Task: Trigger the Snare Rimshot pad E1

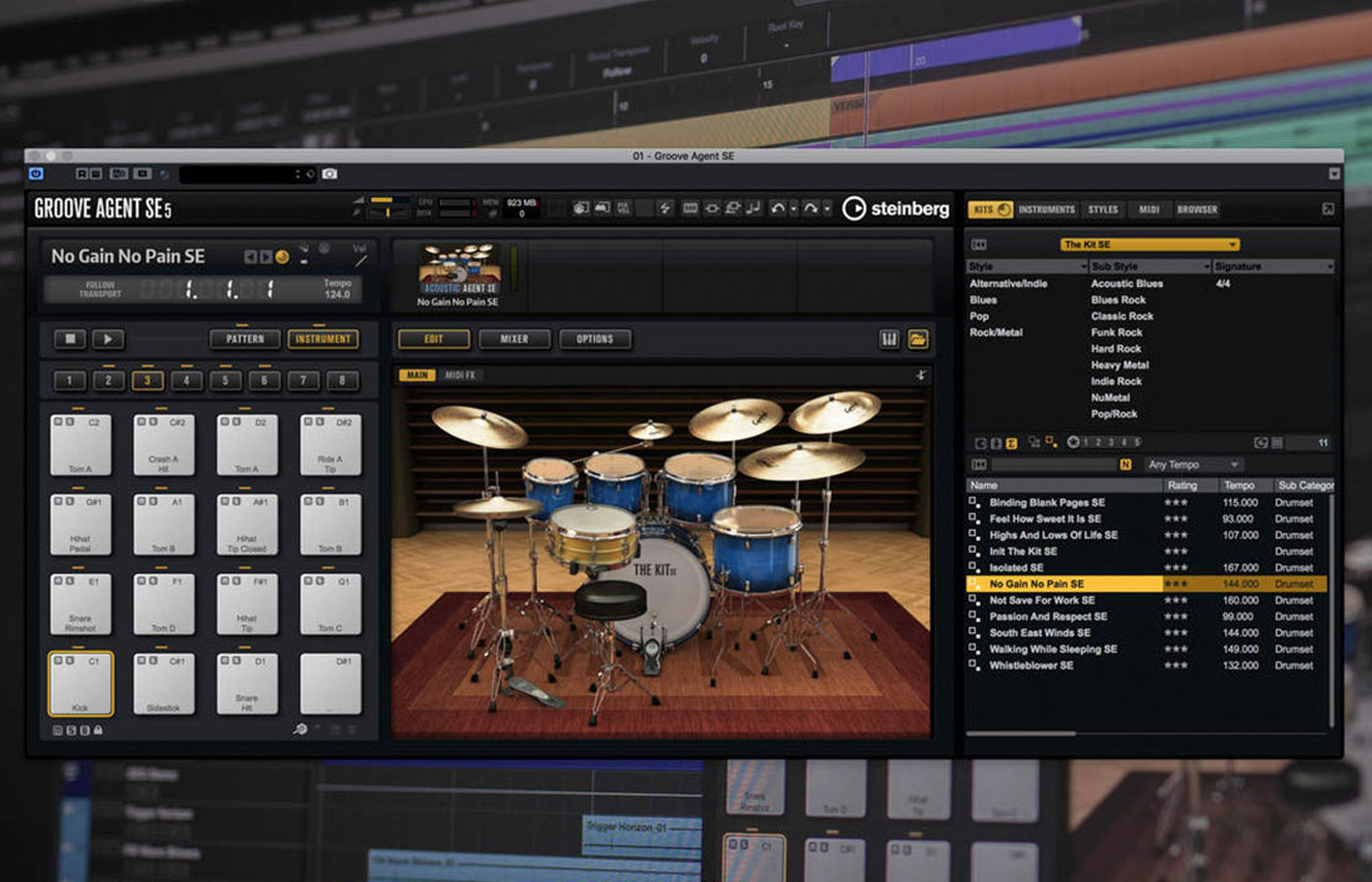Action: point(80,604)
